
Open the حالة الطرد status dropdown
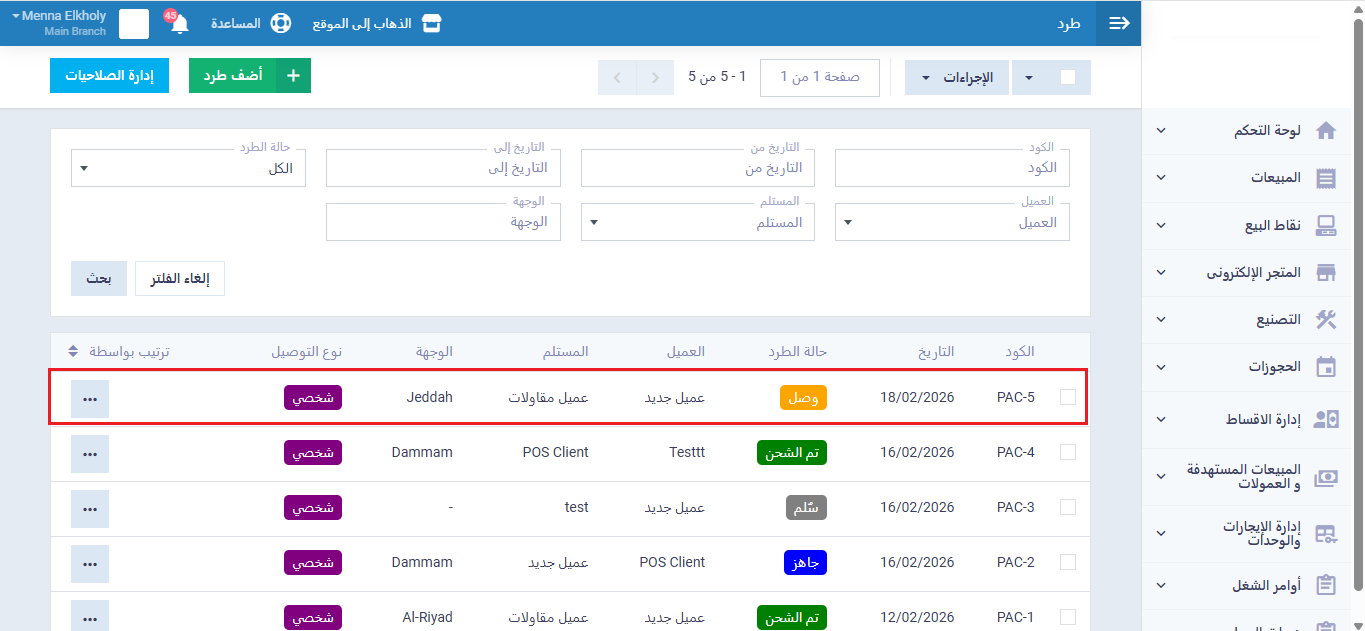[x=188, y=168]
